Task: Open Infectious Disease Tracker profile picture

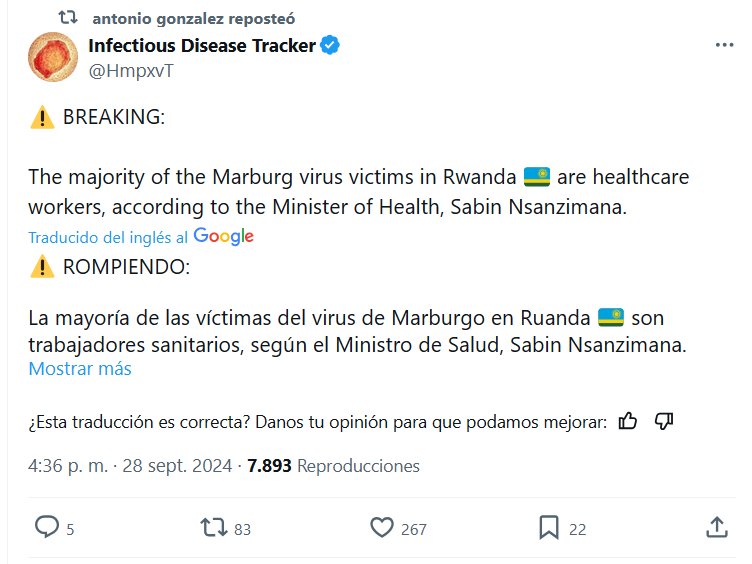Action: [x=53, y=57]
